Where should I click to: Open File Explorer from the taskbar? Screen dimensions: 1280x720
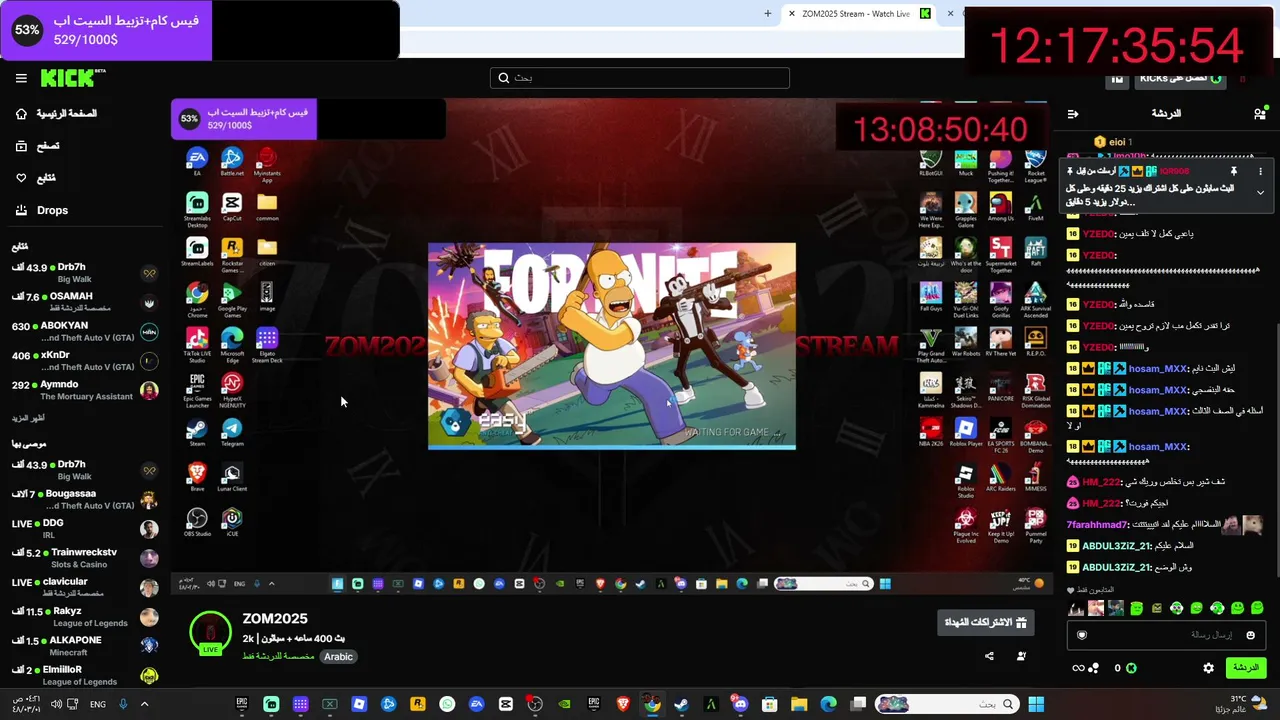[799, 704]
